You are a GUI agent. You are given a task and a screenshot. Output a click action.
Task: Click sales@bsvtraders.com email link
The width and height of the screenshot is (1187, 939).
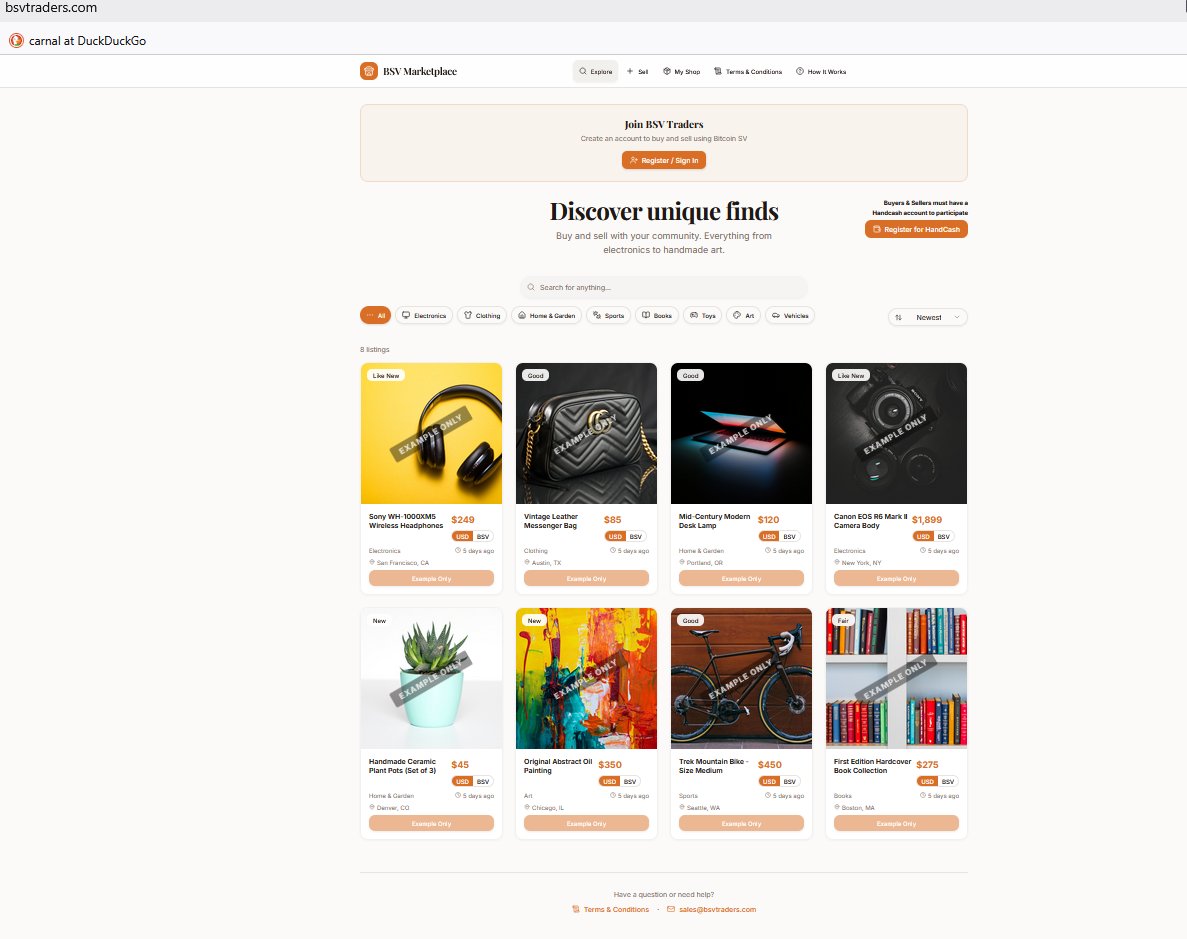(712, 909)
